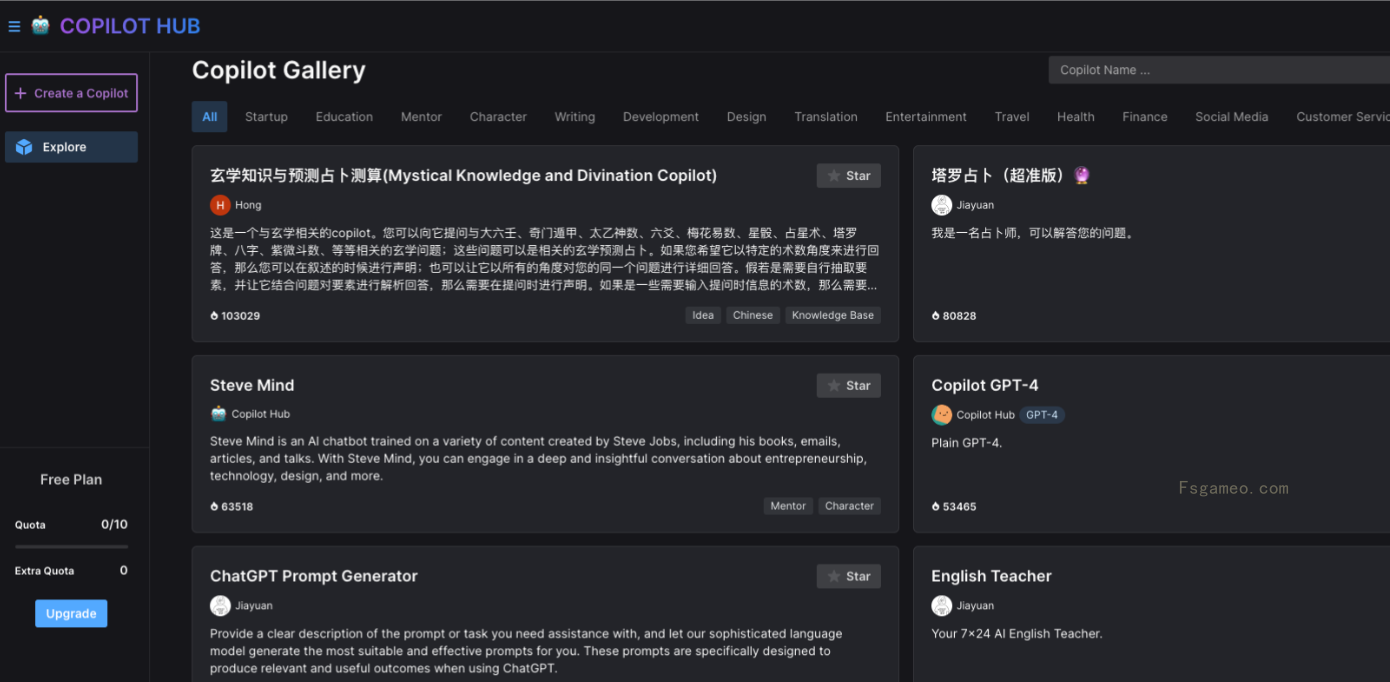Switch to the Mentor category tab
The height and width of the screenshot is (682, 1390).
tap(421, 117)
